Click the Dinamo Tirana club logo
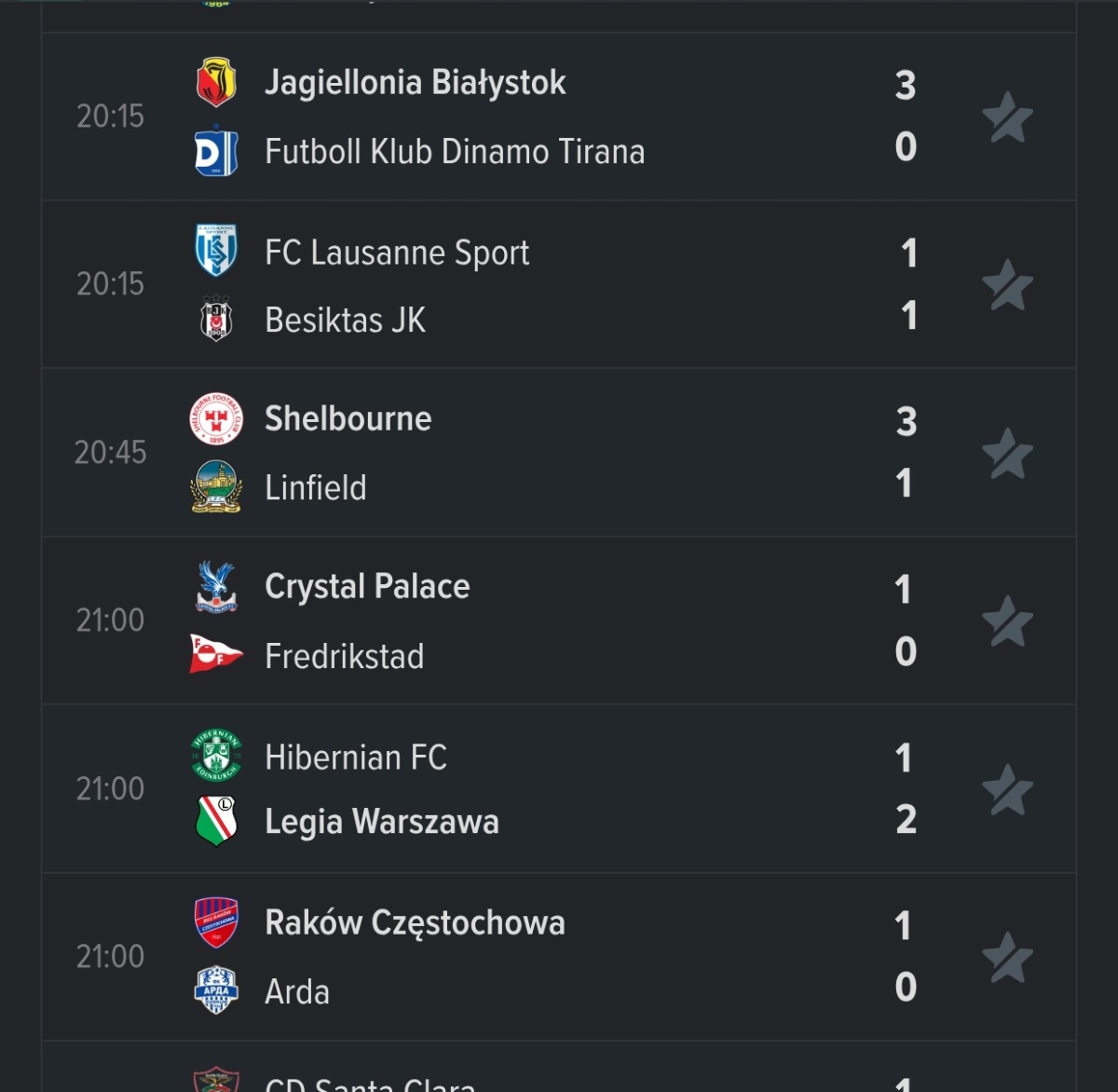The height and width of the screenshot is (1092, 1118). [216, 152]
